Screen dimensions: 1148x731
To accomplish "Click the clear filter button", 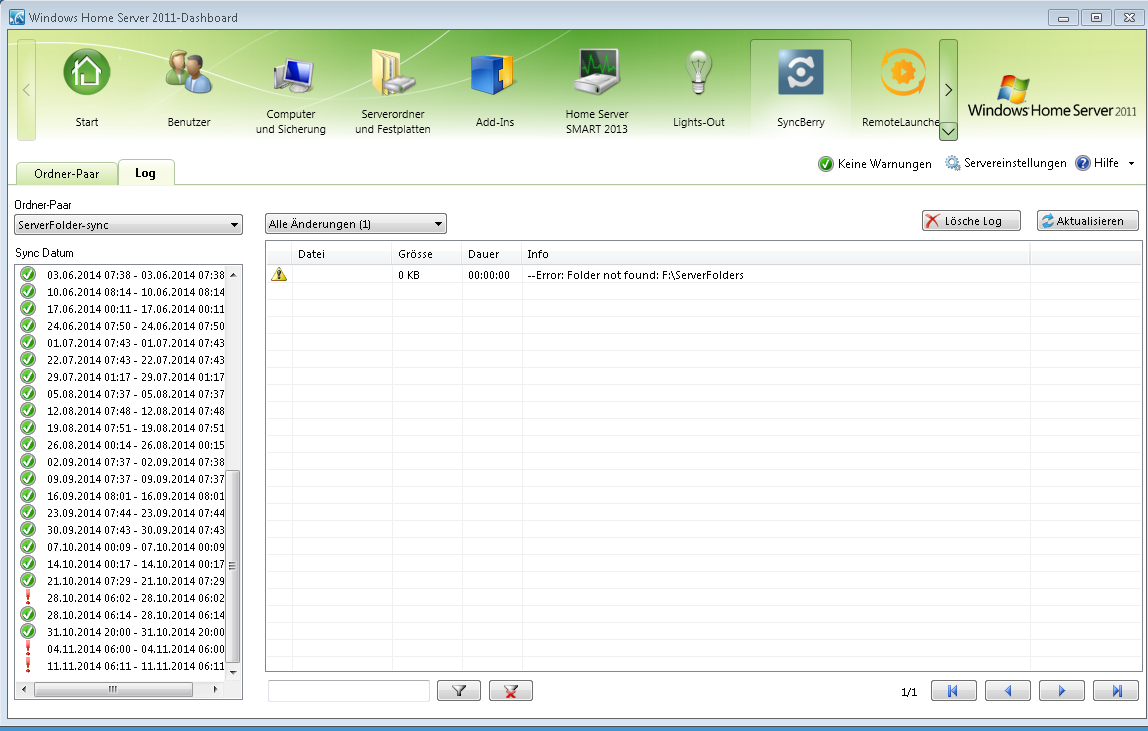I will pyautogui.click(x=510, y=691).
